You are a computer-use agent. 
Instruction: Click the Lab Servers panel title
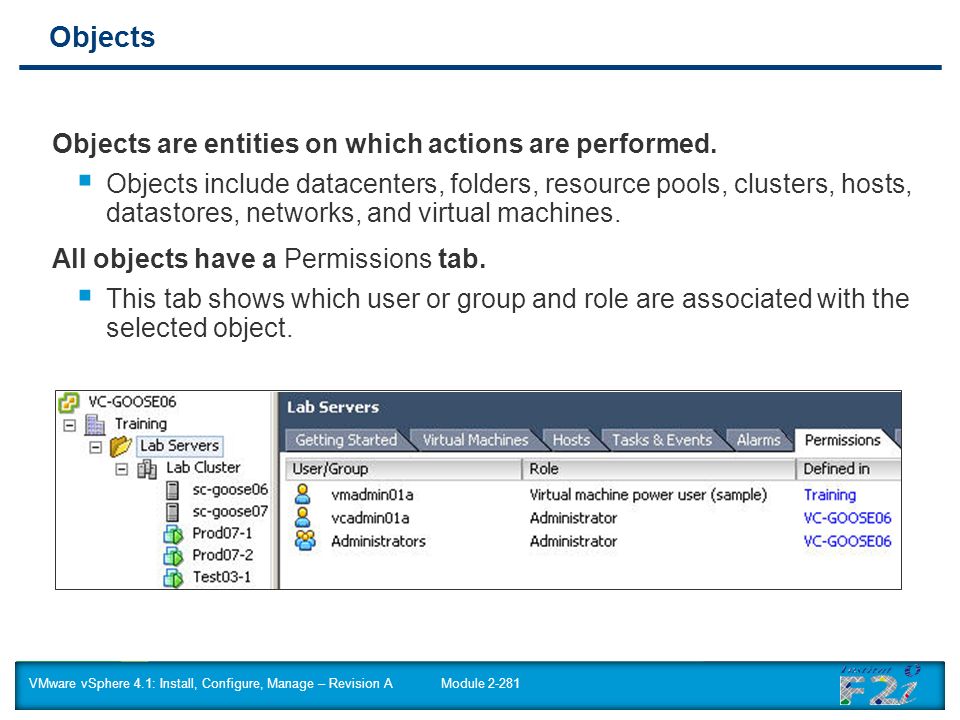pos(333,407)
